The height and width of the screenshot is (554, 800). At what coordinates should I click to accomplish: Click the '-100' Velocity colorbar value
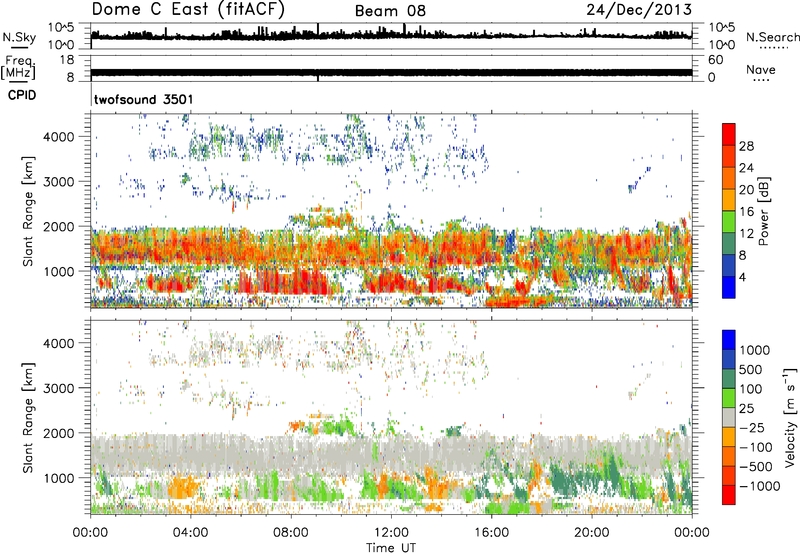756,447
